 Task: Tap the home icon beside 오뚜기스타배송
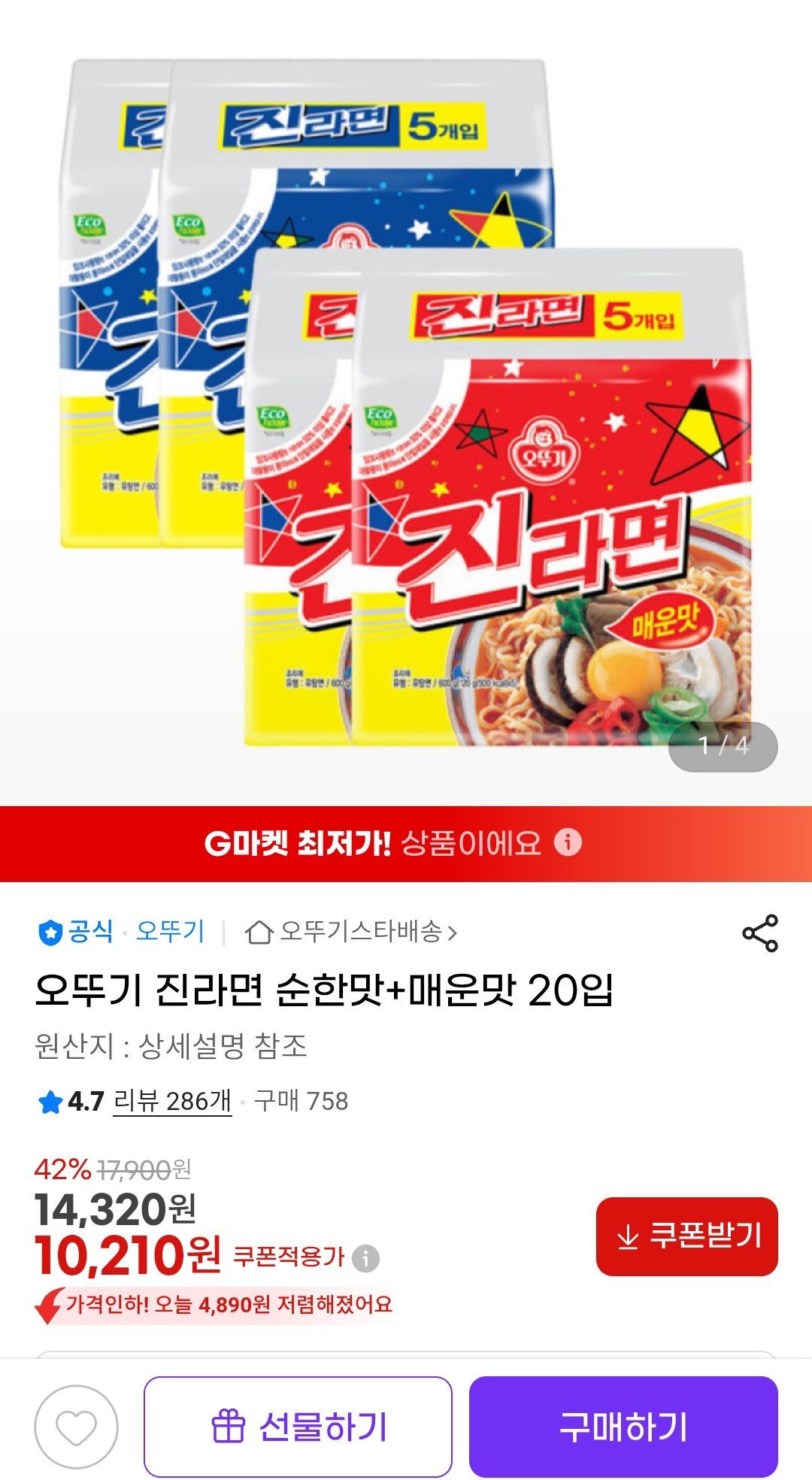click(x=259, y=933)
